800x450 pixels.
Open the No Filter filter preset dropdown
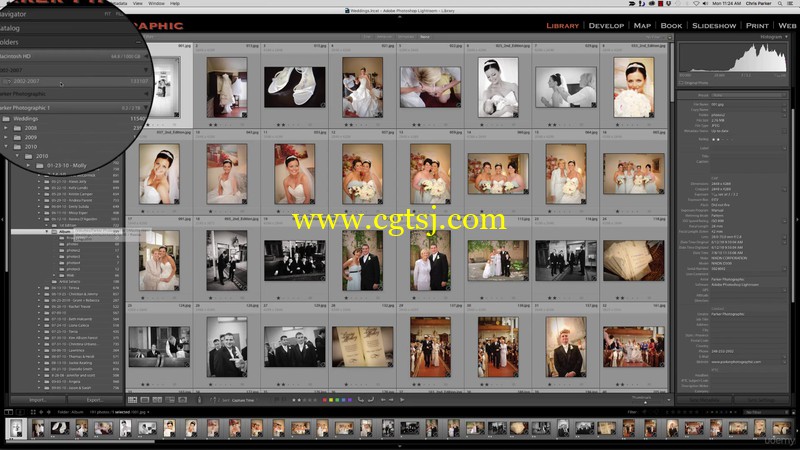click(x=764, y=412)
